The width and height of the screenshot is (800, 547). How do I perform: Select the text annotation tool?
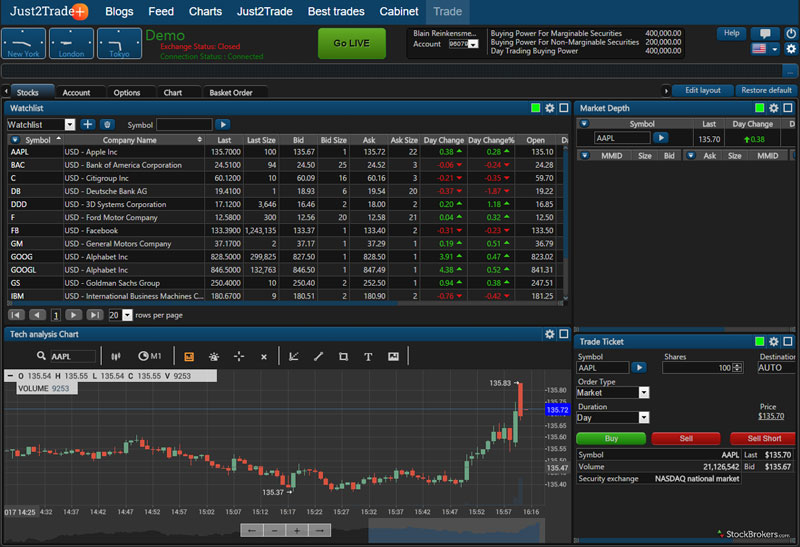click(368, 357)
